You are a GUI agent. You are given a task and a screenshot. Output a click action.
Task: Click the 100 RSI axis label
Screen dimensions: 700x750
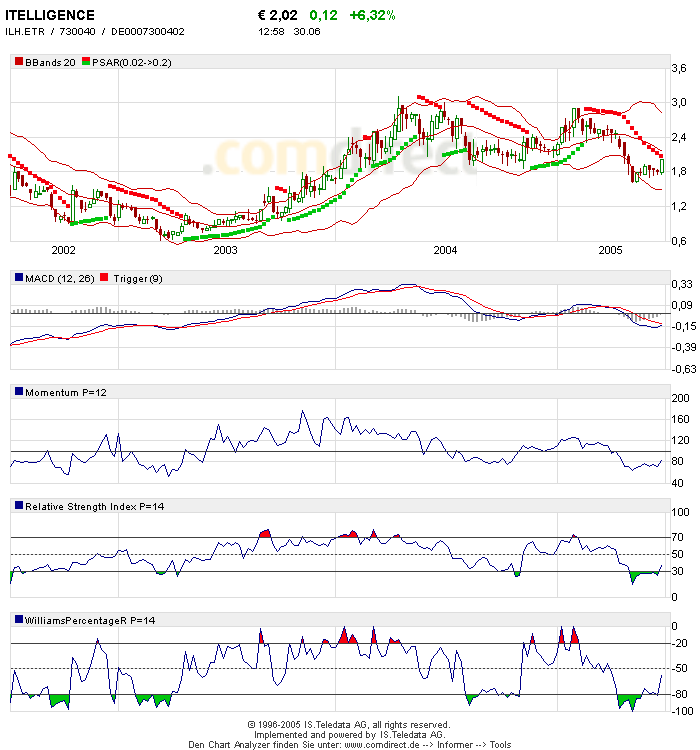(680, 513)
